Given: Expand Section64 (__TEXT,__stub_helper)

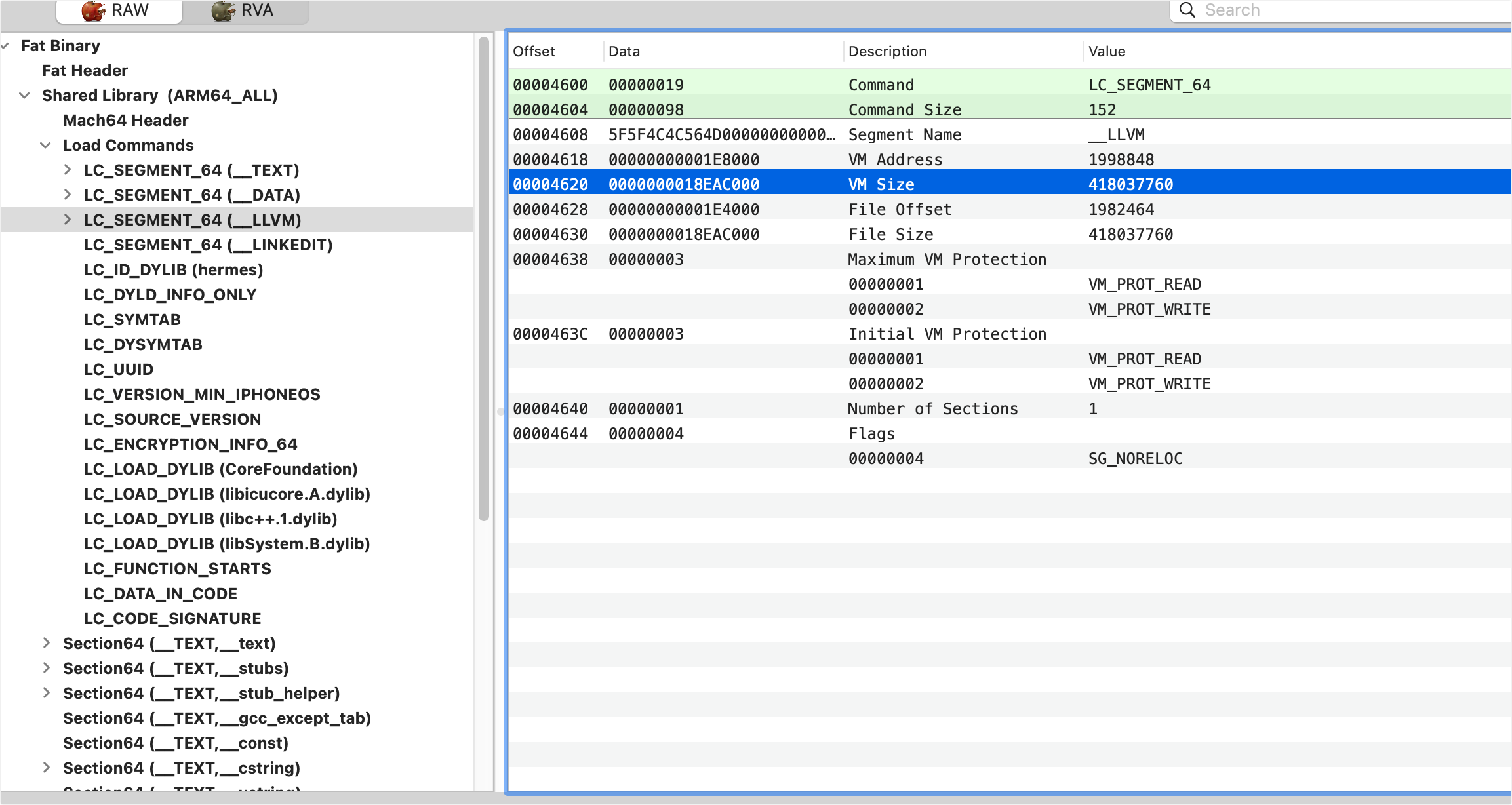Looking at the screenshot, I should click(x=46, y=693).
